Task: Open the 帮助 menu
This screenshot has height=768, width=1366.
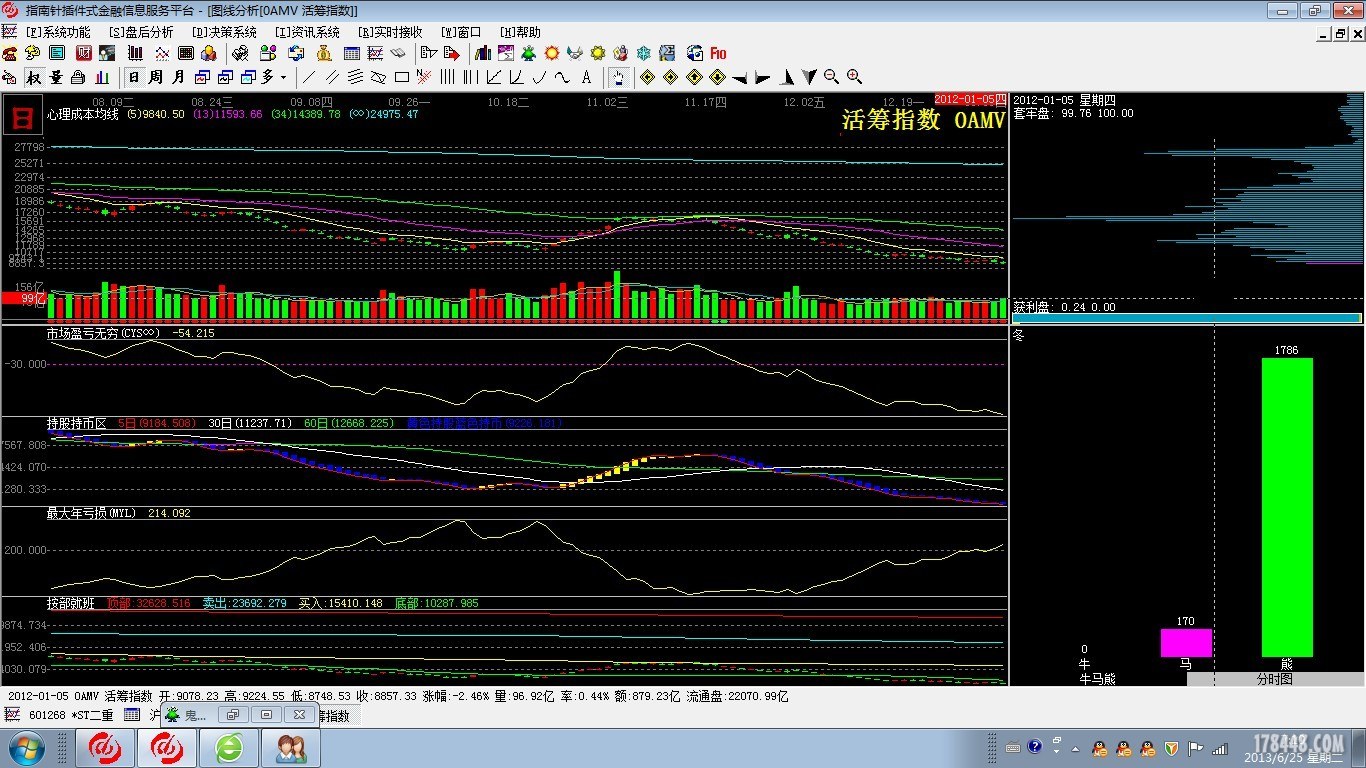Action: (521, 32)
